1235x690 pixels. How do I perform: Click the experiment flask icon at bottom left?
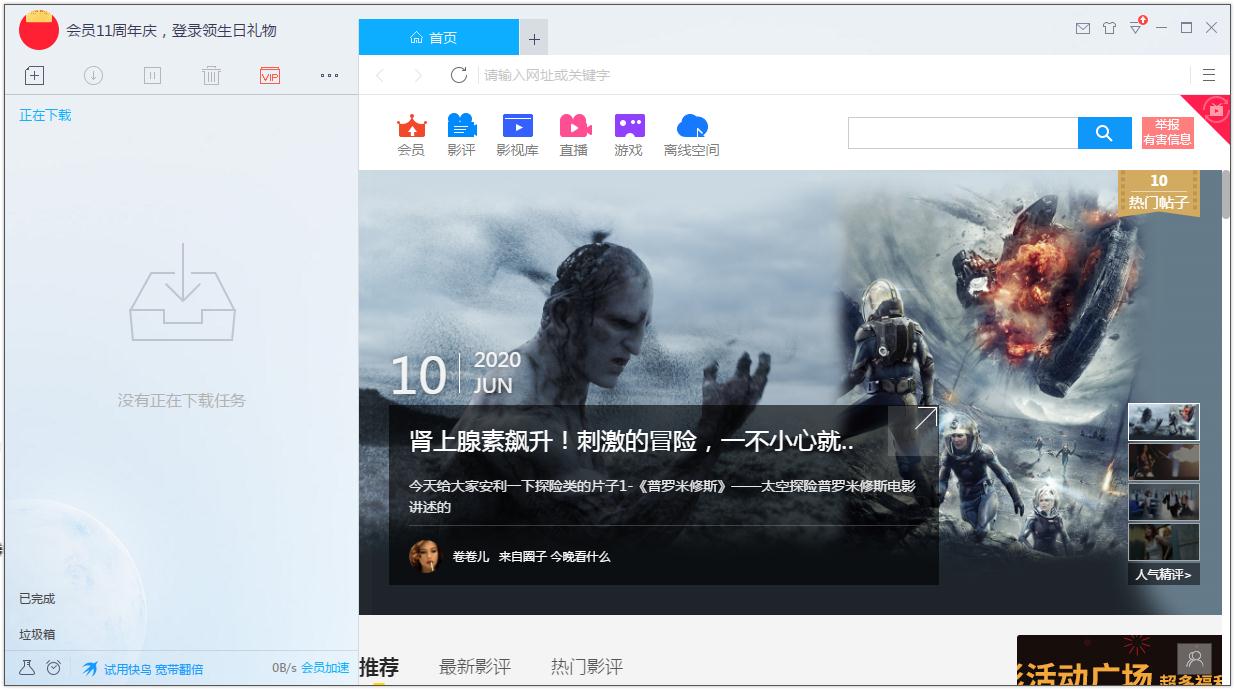coord(28,667)
